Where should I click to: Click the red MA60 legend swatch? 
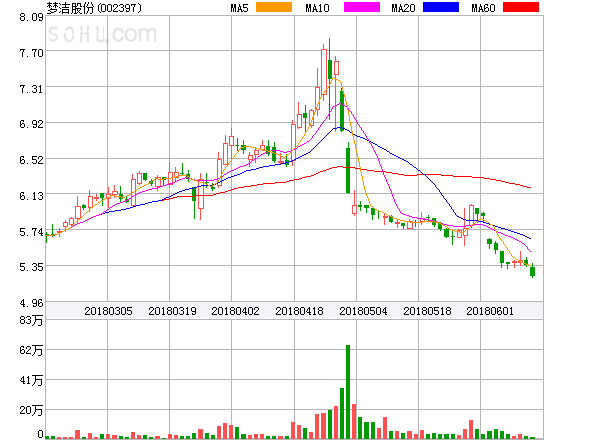pos(521,7)
